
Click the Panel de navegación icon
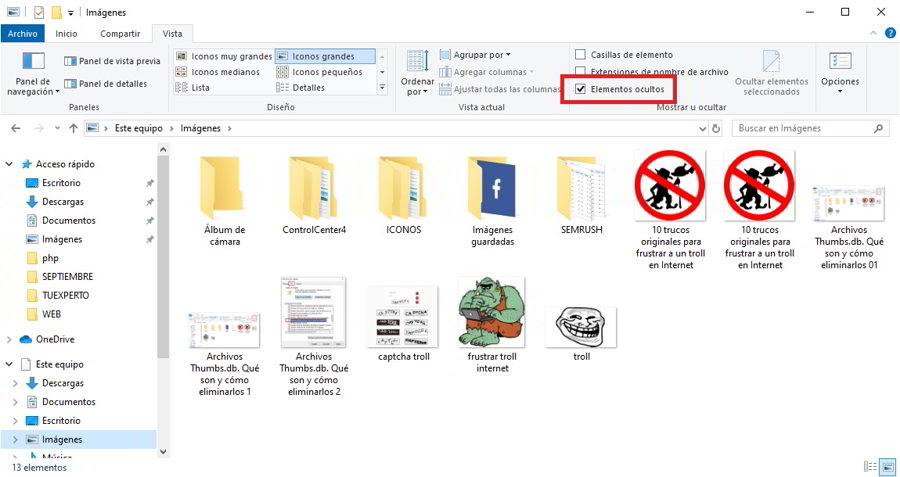[x=33, y=64]
